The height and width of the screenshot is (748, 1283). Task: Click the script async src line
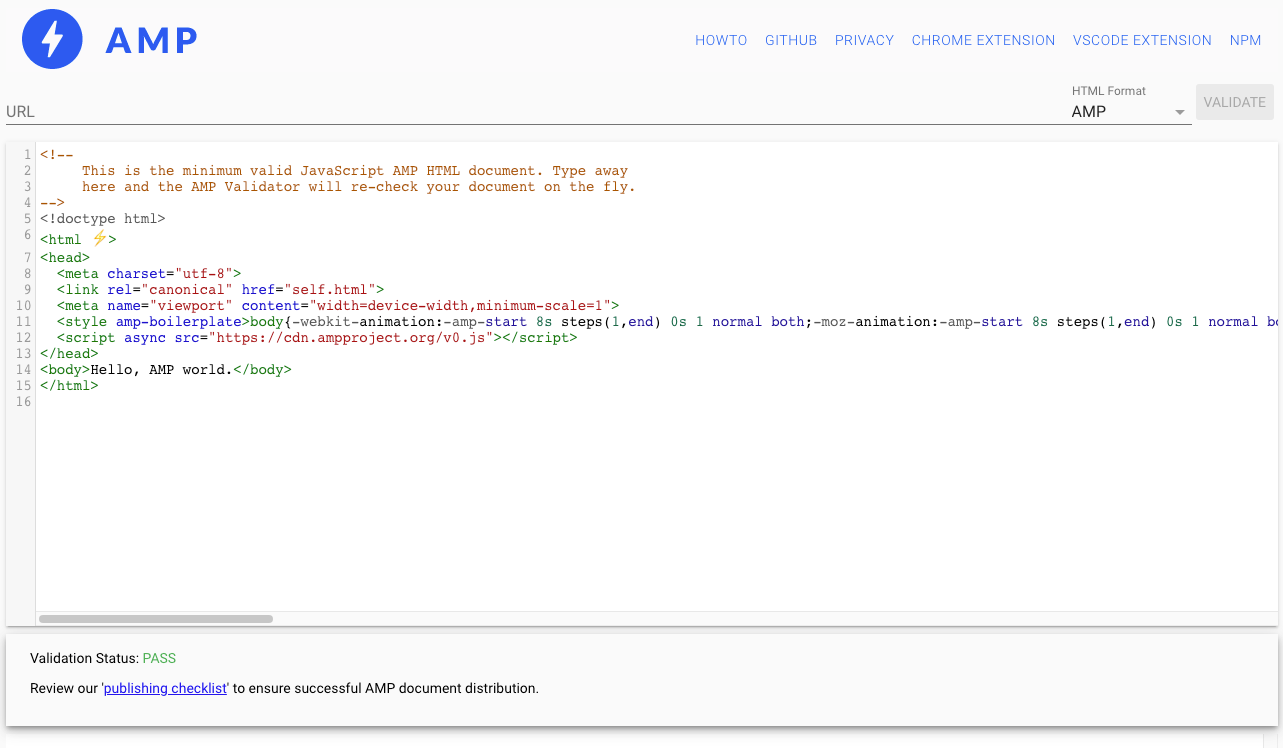(317, 337)
